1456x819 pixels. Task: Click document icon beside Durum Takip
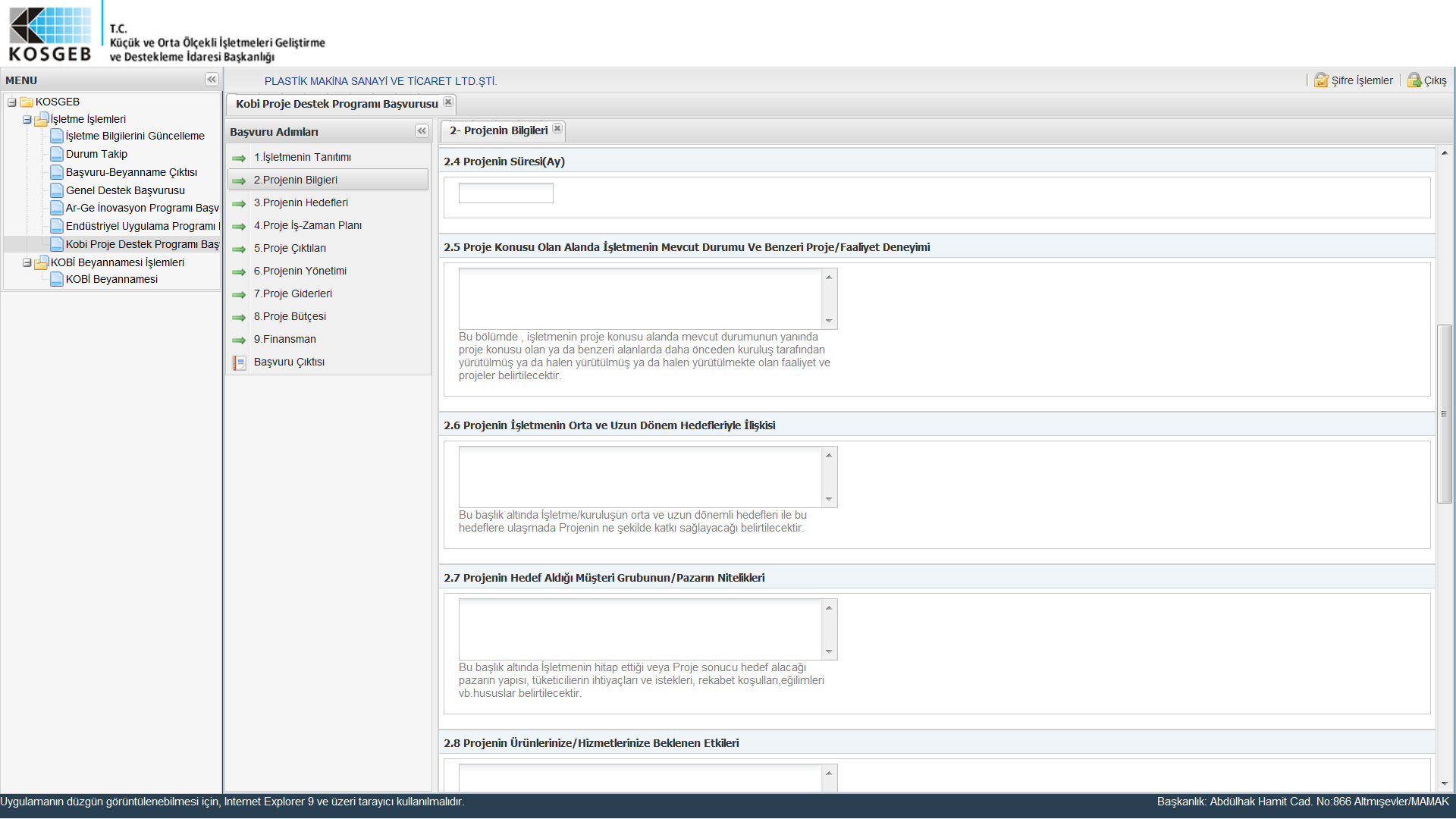(x=57, y=154)
